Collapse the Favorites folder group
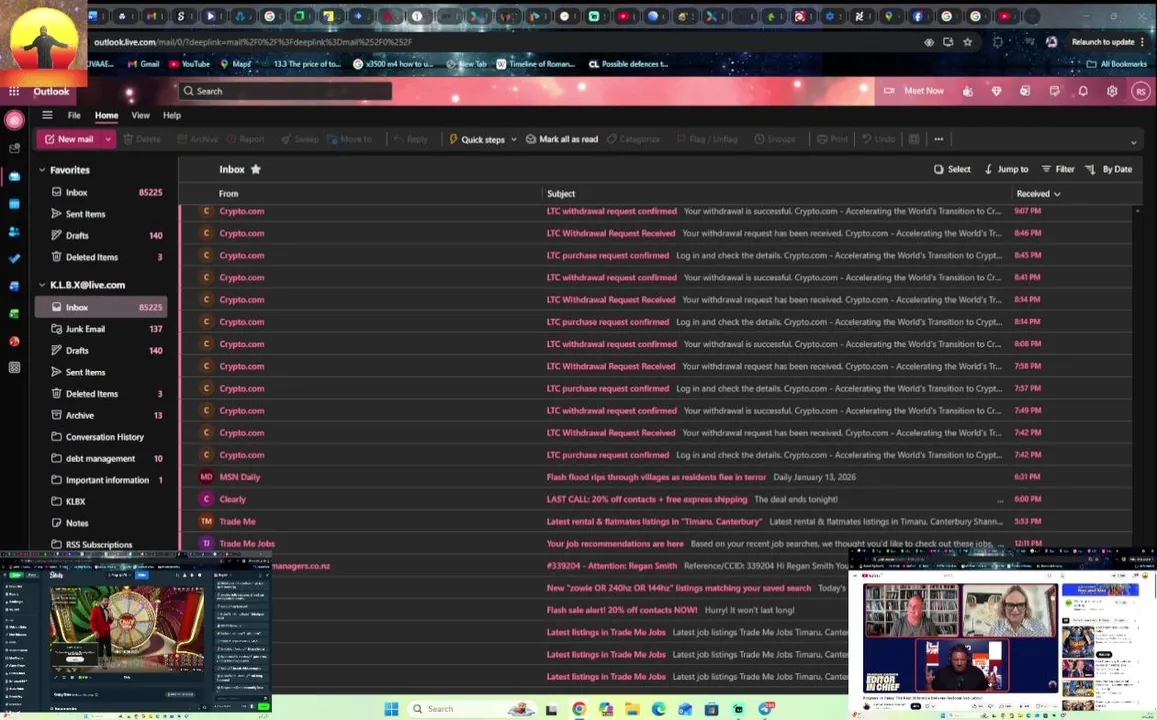 42,170
